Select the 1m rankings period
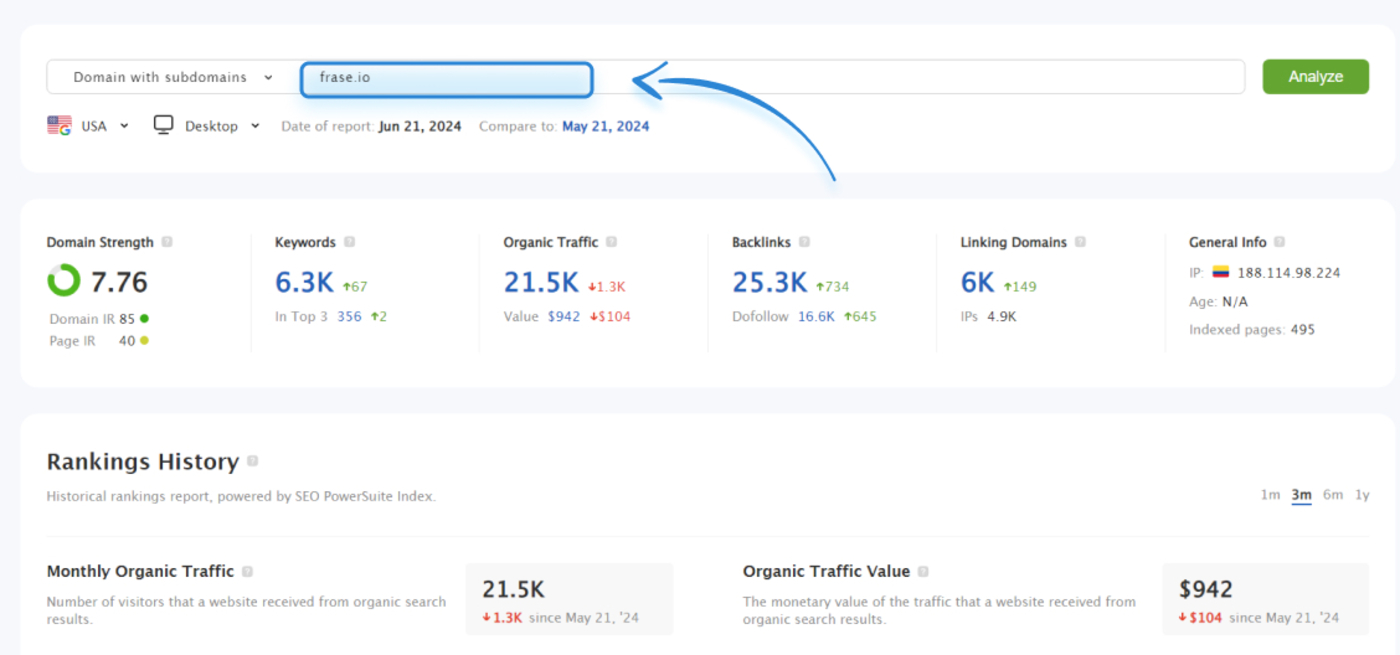This screenshot has width=1400, height=655. 1270,494
